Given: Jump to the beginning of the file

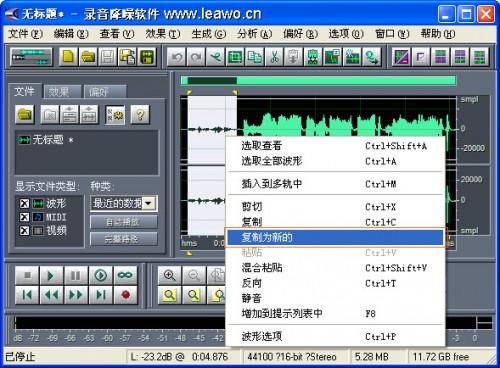Looking at the screenshot, I should (x=27, y=295).
